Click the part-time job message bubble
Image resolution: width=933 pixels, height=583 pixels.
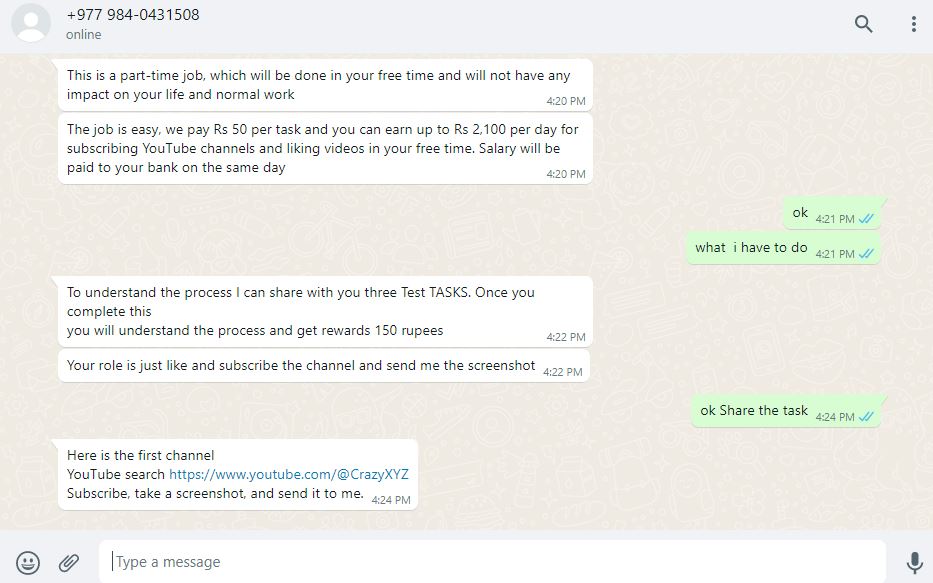[x=318, y=84]
